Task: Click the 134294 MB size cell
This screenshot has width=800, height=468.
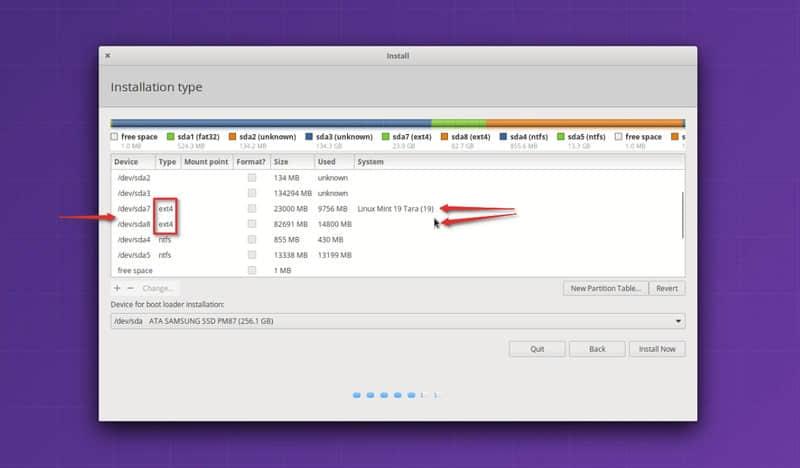Action: tap(292, 193)
